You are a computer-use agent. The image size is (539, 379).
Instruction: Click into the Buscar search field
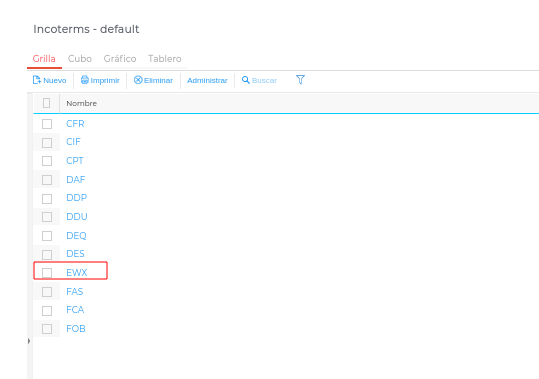tap(264, 80)
